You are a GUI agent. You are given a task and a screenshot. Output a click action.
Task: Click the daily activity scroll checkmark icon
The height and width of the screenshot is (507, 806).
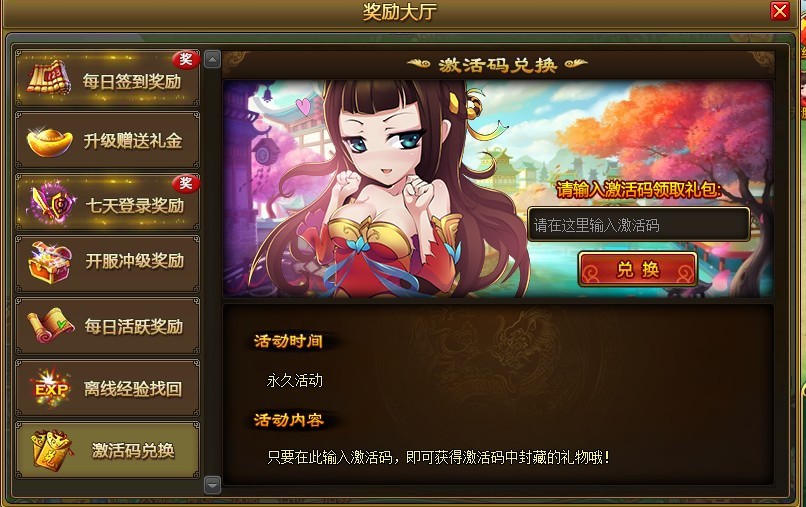point(50,325)
